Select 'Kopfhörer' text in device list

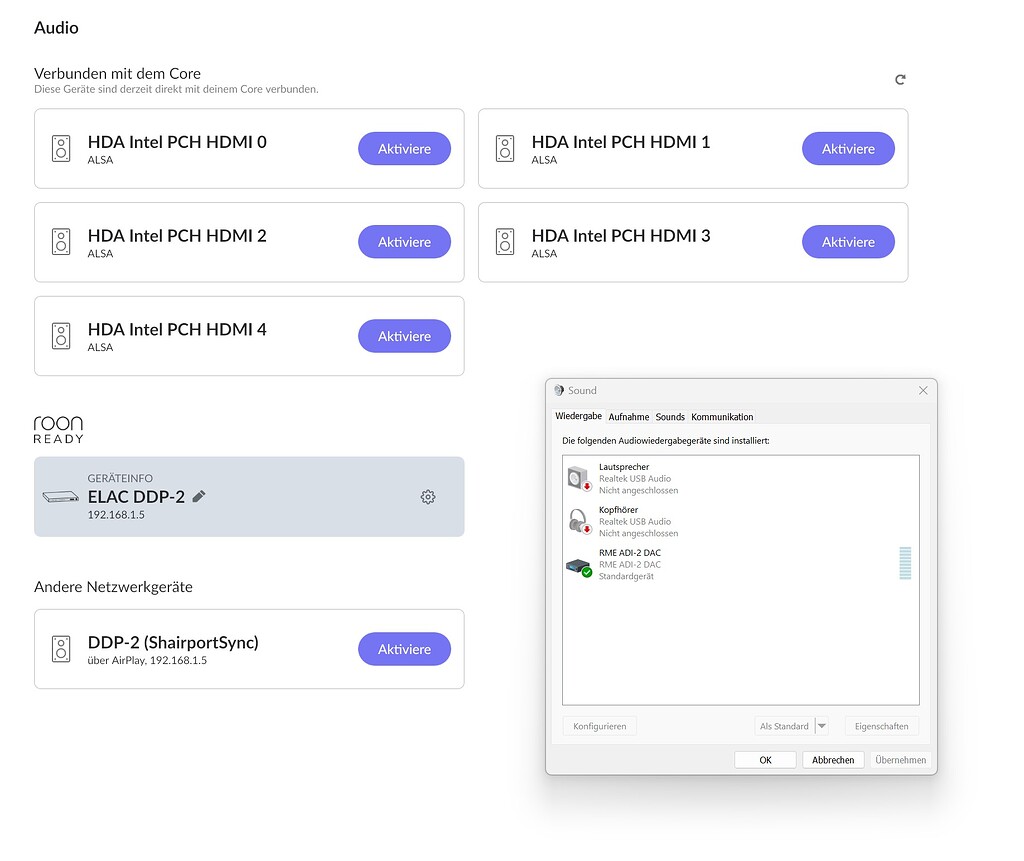618,510
